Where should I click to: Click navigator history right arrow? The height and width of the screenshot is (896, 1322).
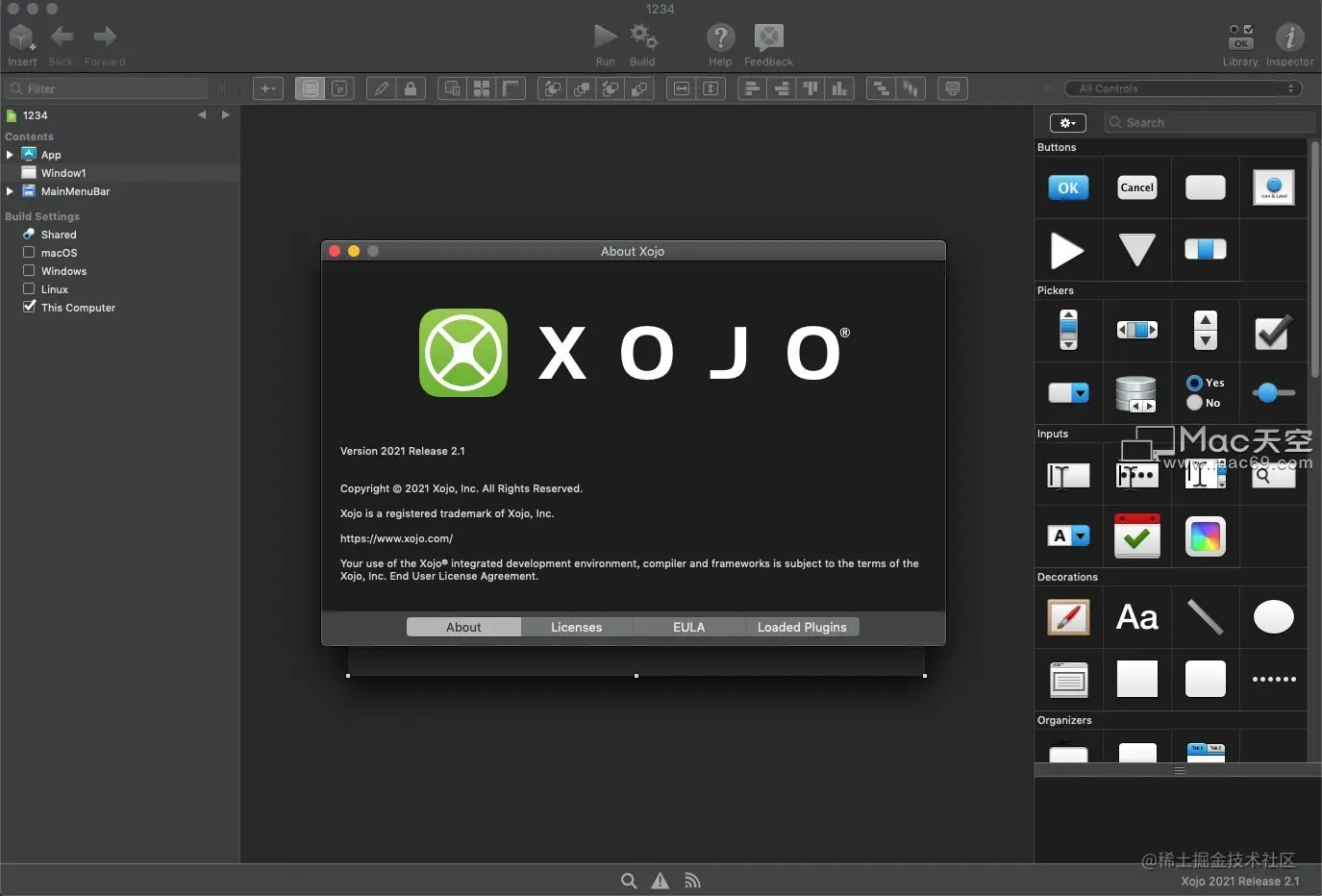(226, 114)
